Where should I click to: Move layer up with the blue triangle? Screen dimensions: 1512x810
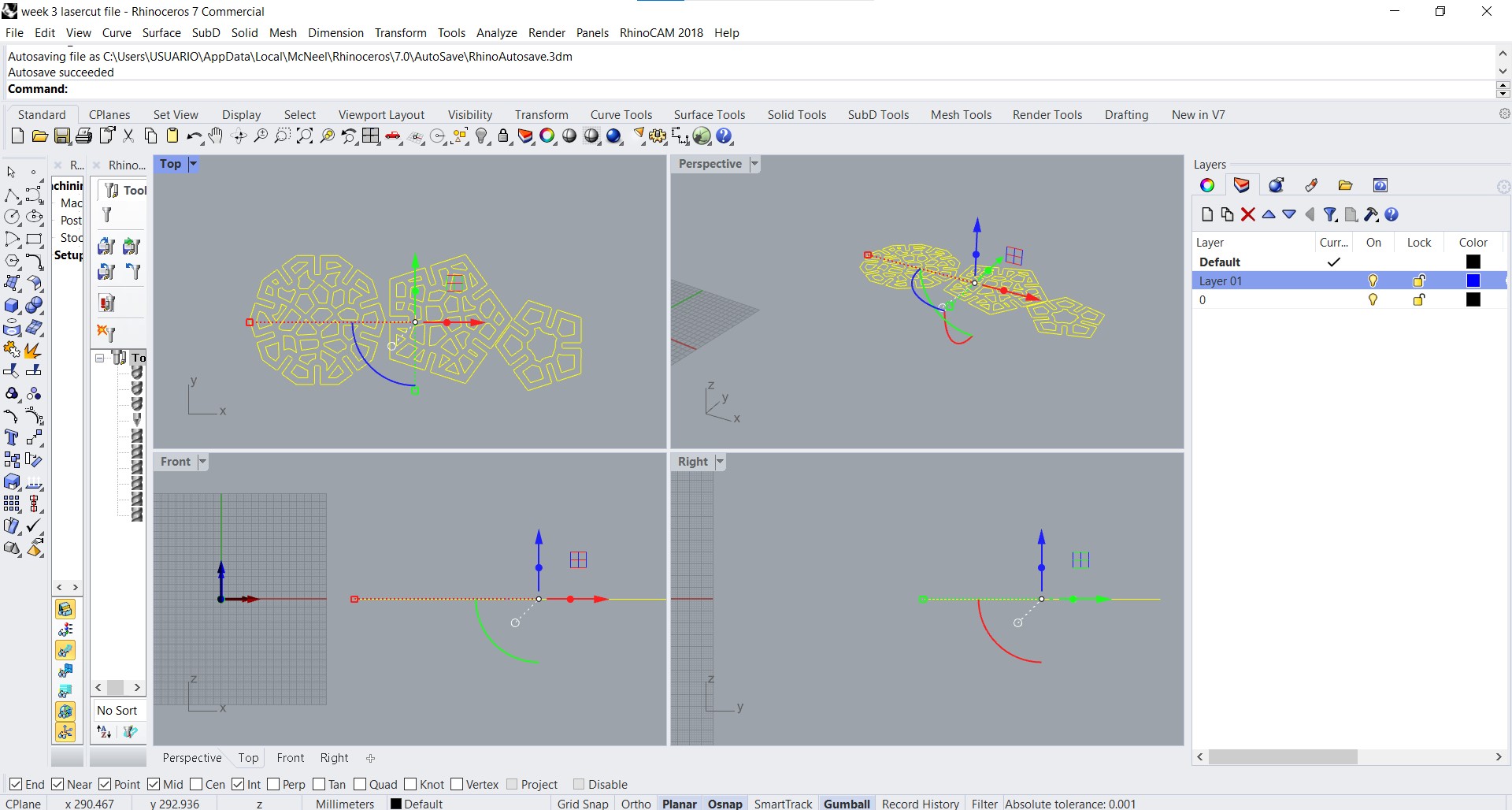[1268, 214]
